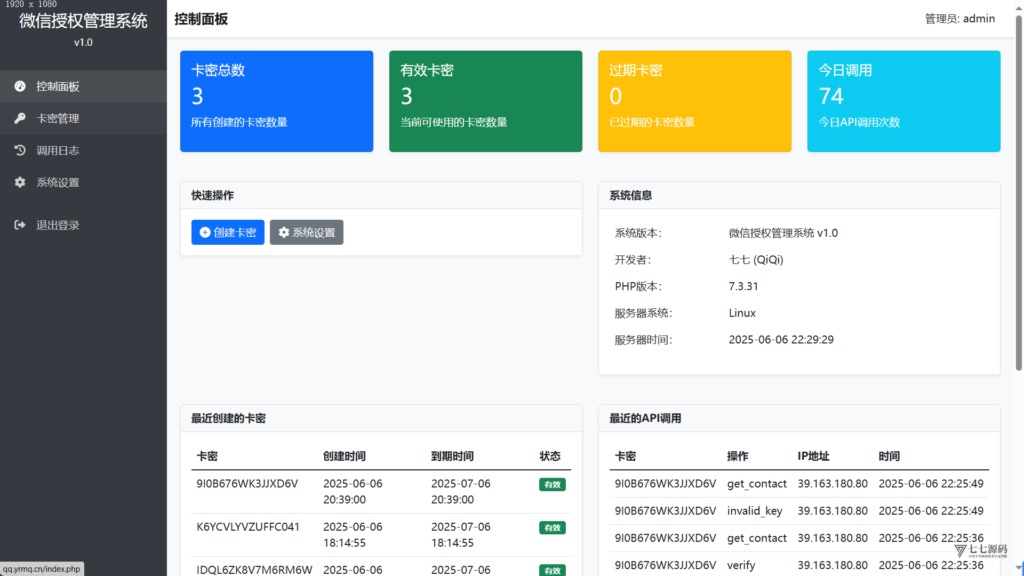Click the PHP version value 7.3.31

(744, 286)
